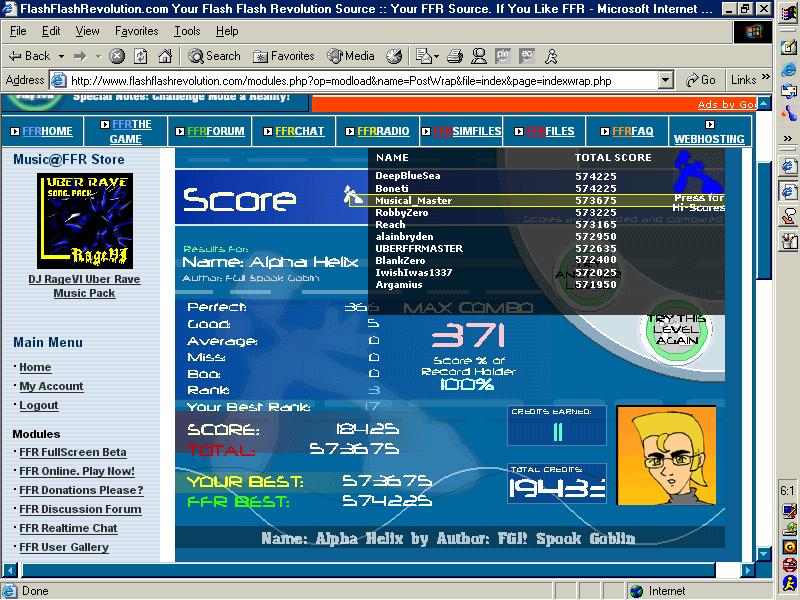Click the Uber Rave song pack thumbnail
This screenshot has width=800, height=600.
click(85, 221)
